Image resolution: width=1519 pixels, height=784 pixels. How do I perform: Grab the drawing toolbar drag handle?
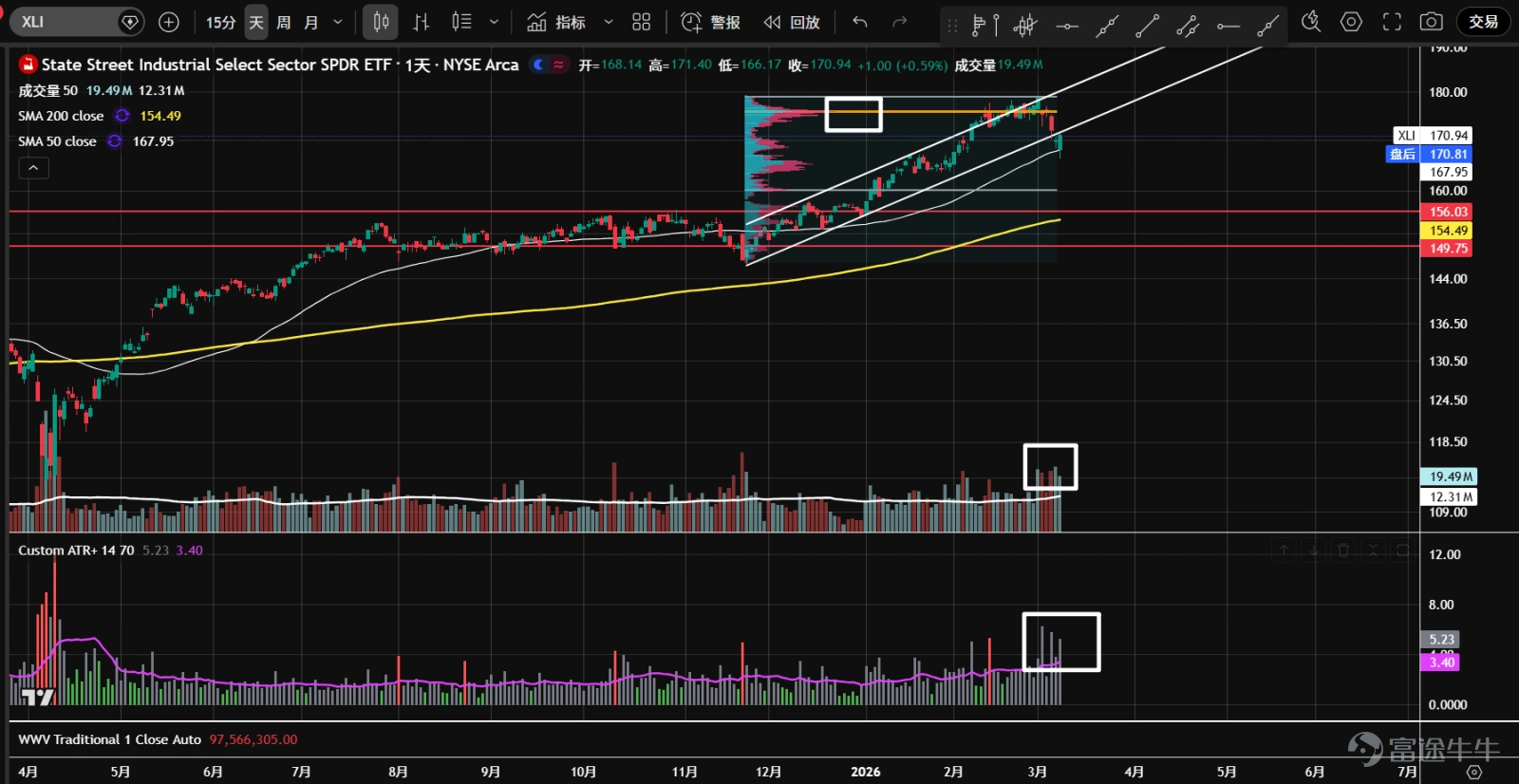[952, 27]
